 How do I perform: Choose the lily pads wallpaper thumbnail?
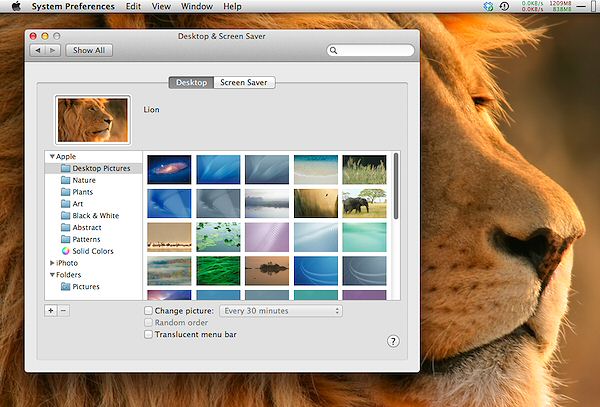pyautogui.click(x=218, y=237)
